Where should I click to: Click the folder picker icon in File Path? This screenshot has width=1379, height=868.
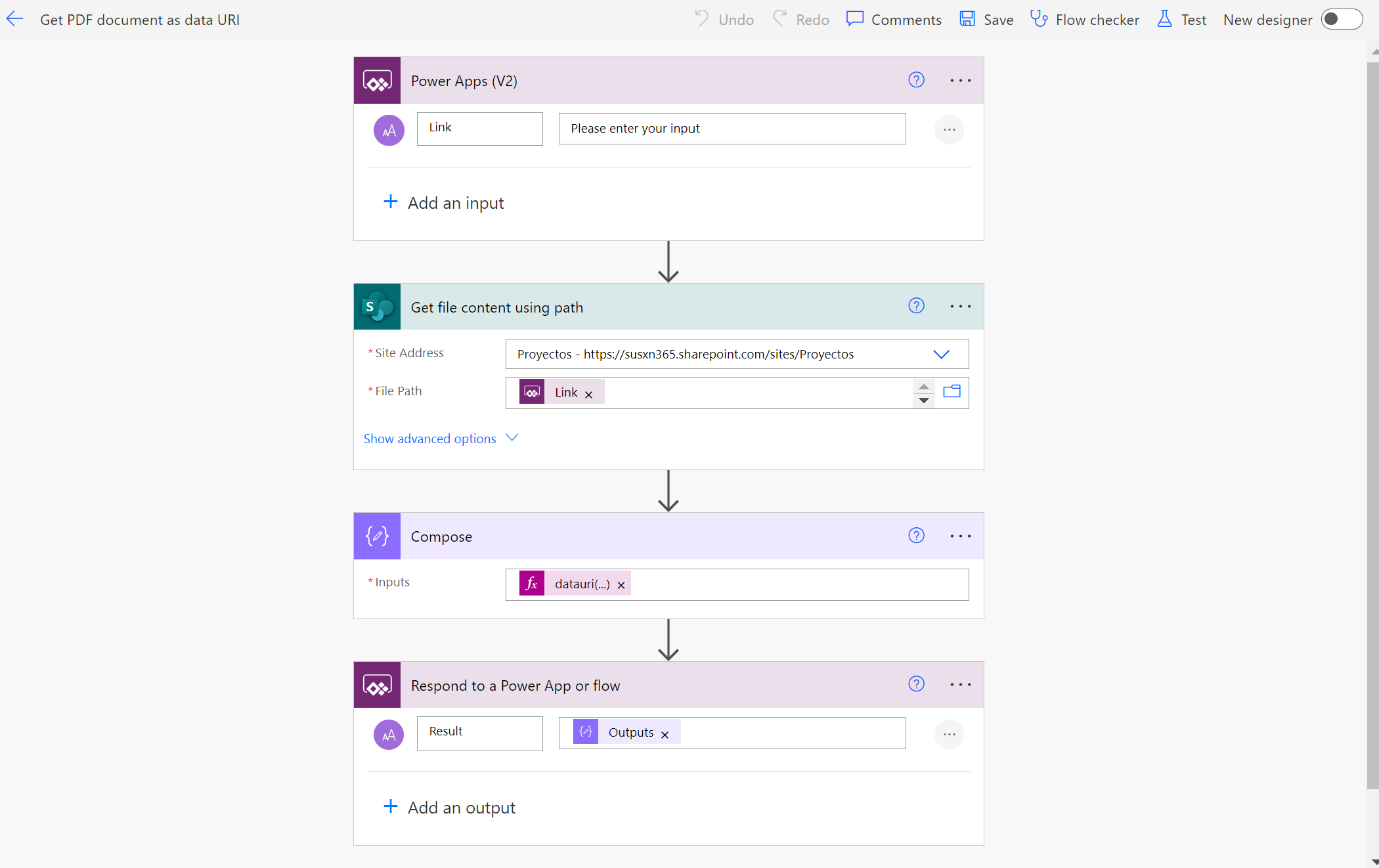(x=952, y=392)
